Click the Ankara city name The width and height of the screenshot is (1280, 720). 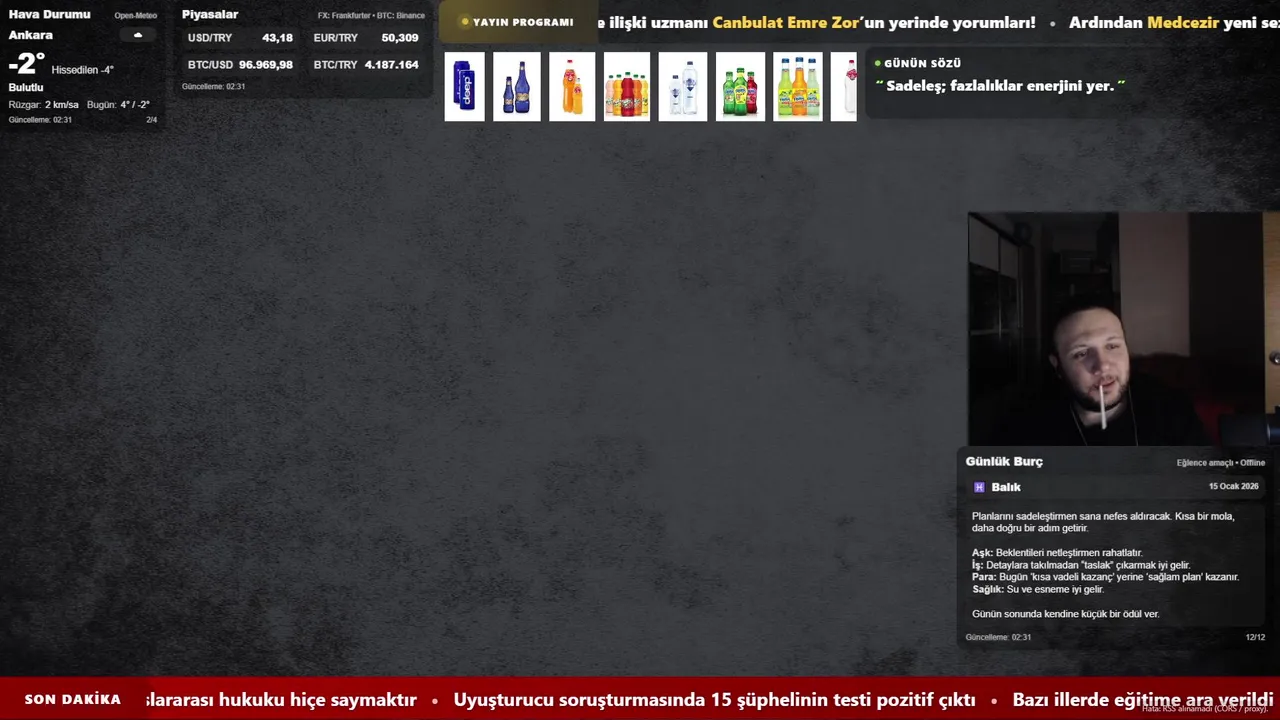(31, 35)
